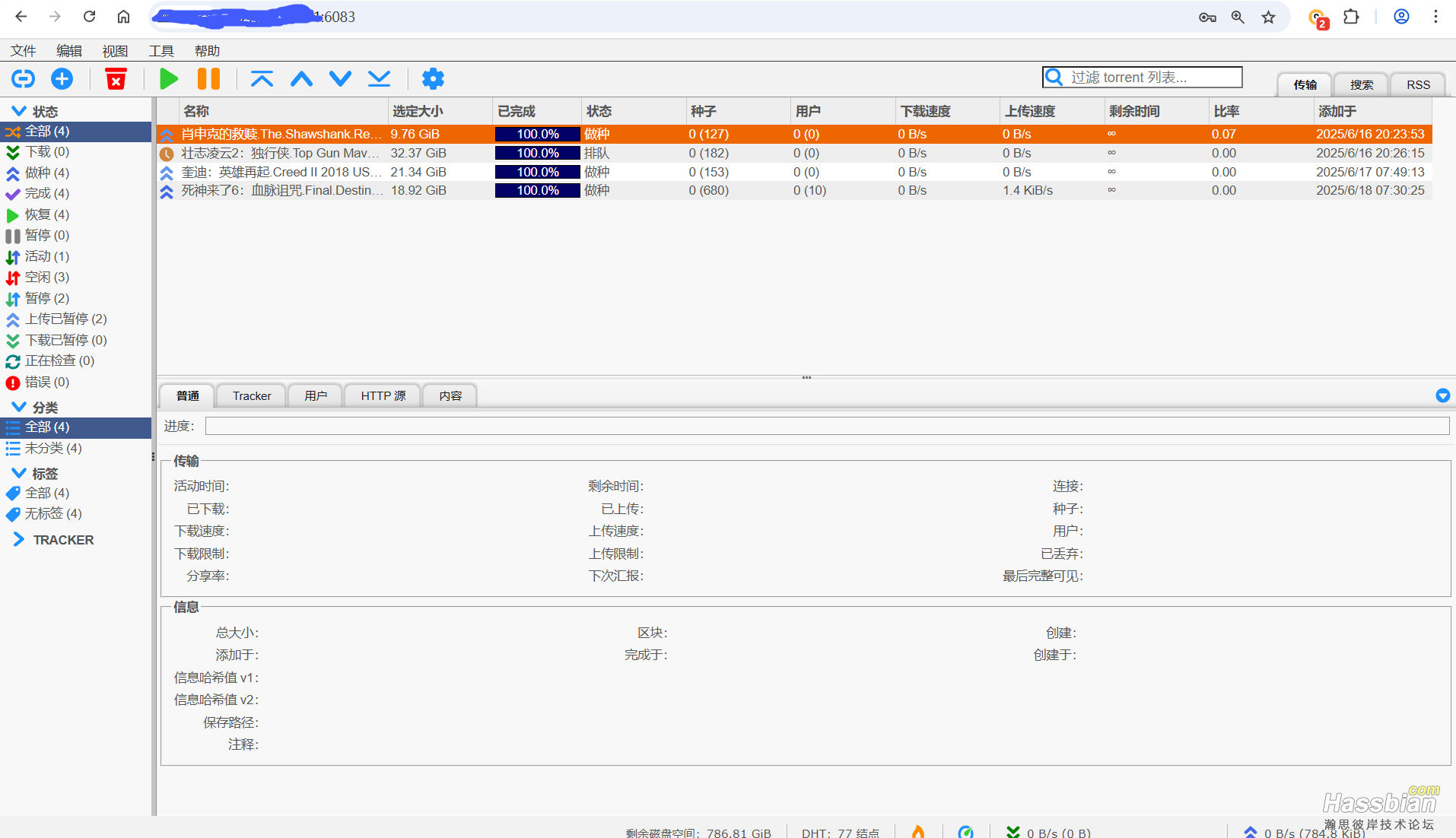Sort by 比率 column header
This screenshot has width=1456, height=838.
click(1260, 111)
